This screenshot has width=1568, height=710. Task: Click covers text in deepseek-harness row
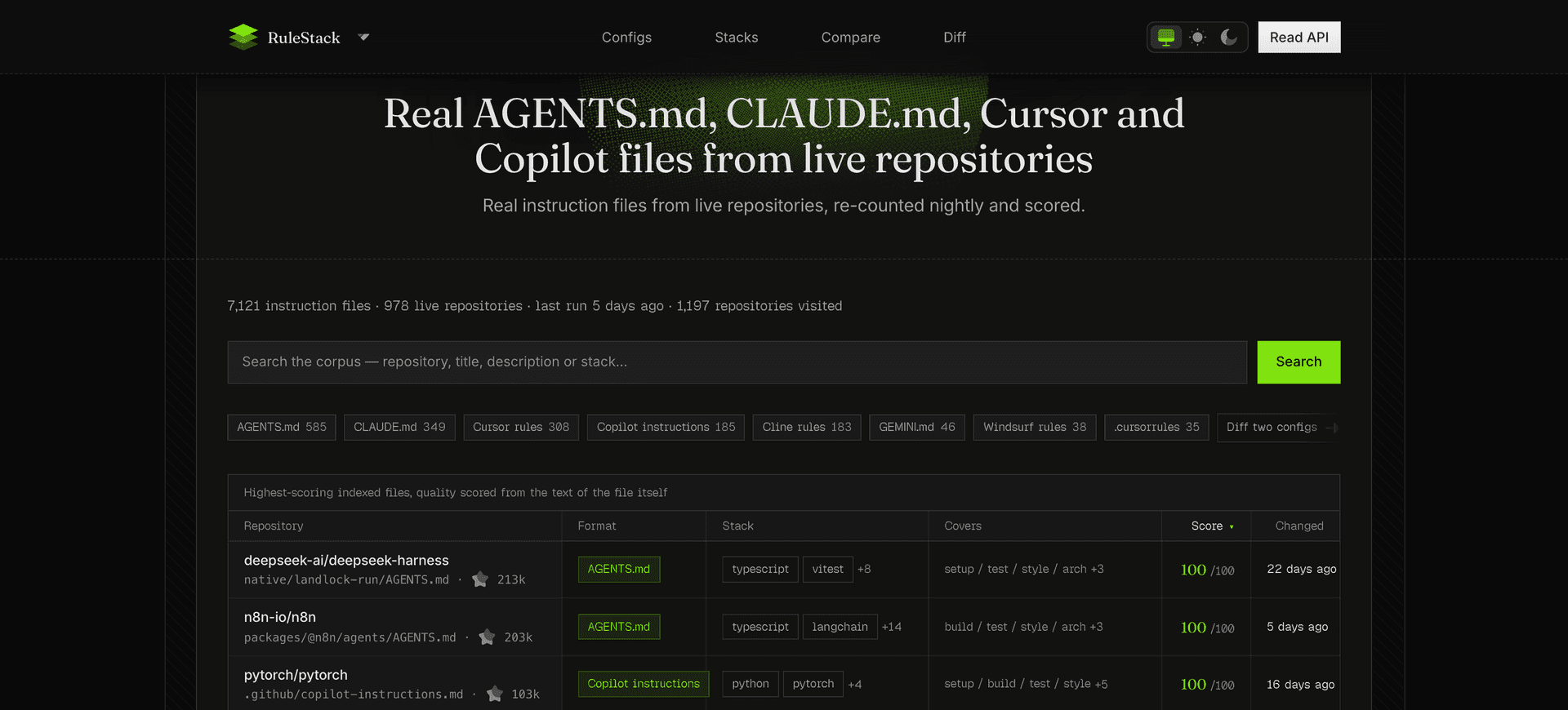[x=1024, y=570]
